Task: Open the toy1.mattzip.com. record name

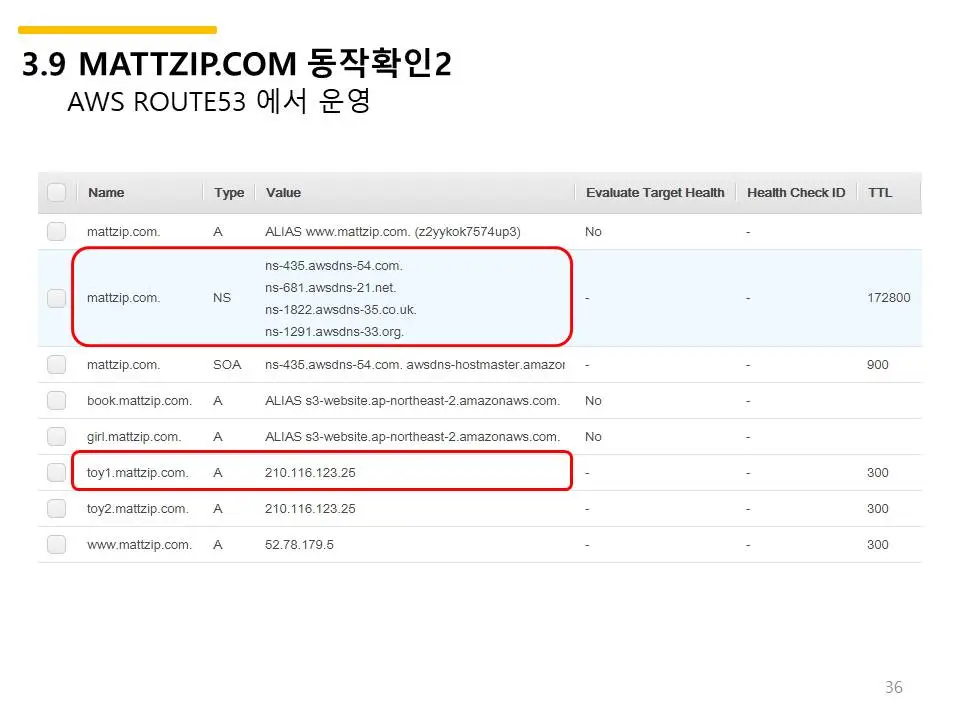Action: (137, 473)
